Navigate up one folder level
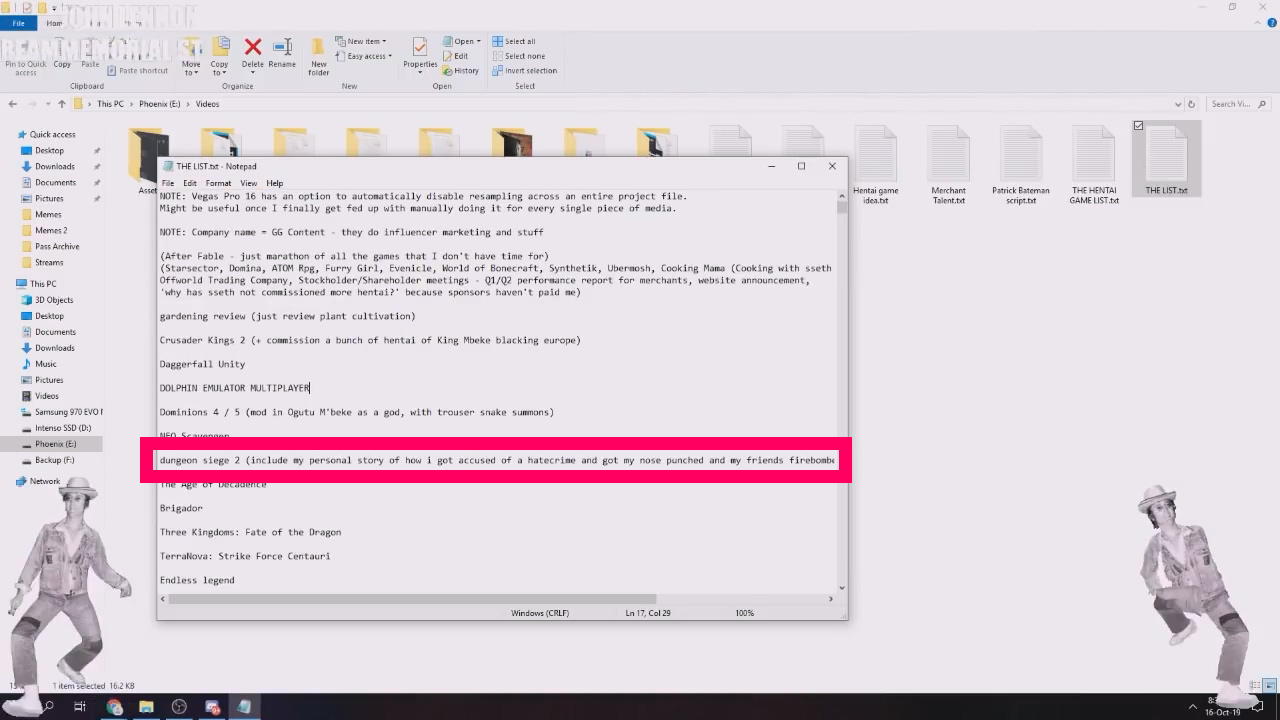Viewport: 1280px width, 720px height. [x=61, y=104]
